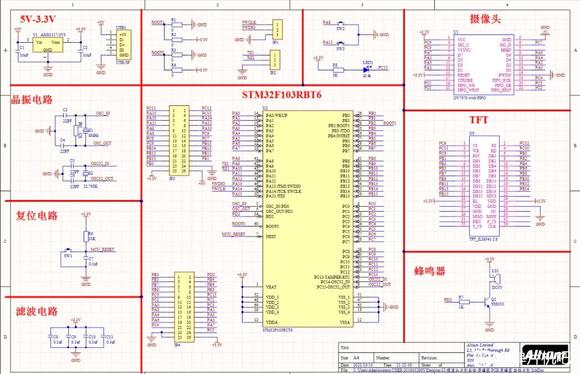Select the USB connector component
Image resolution: width=580 pixels, height=374 pixels.
tap(123, 44)
